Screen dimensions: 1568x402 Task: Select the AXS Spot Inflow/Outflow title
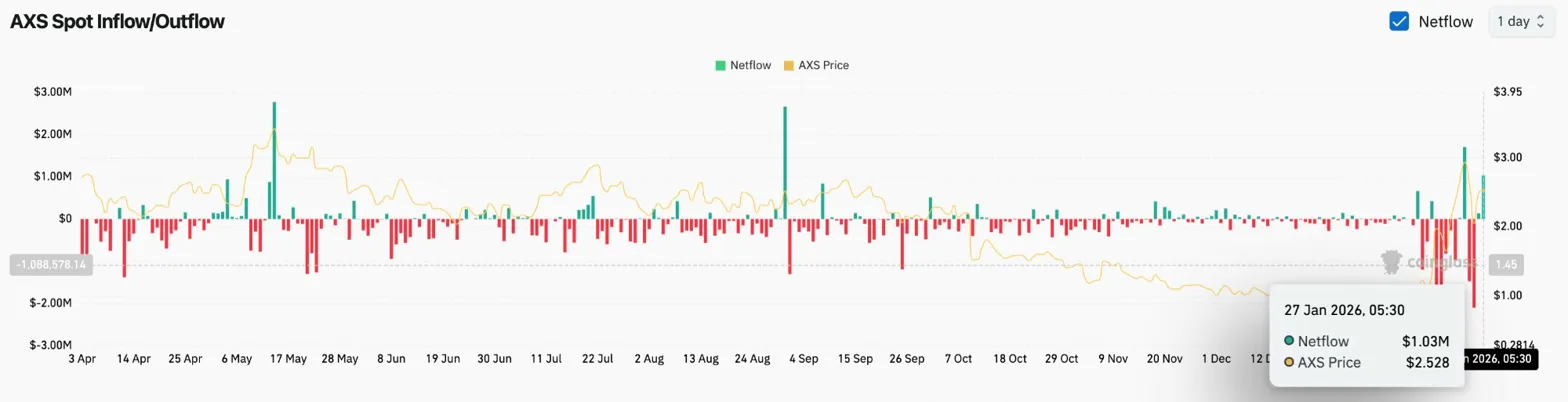117,22
